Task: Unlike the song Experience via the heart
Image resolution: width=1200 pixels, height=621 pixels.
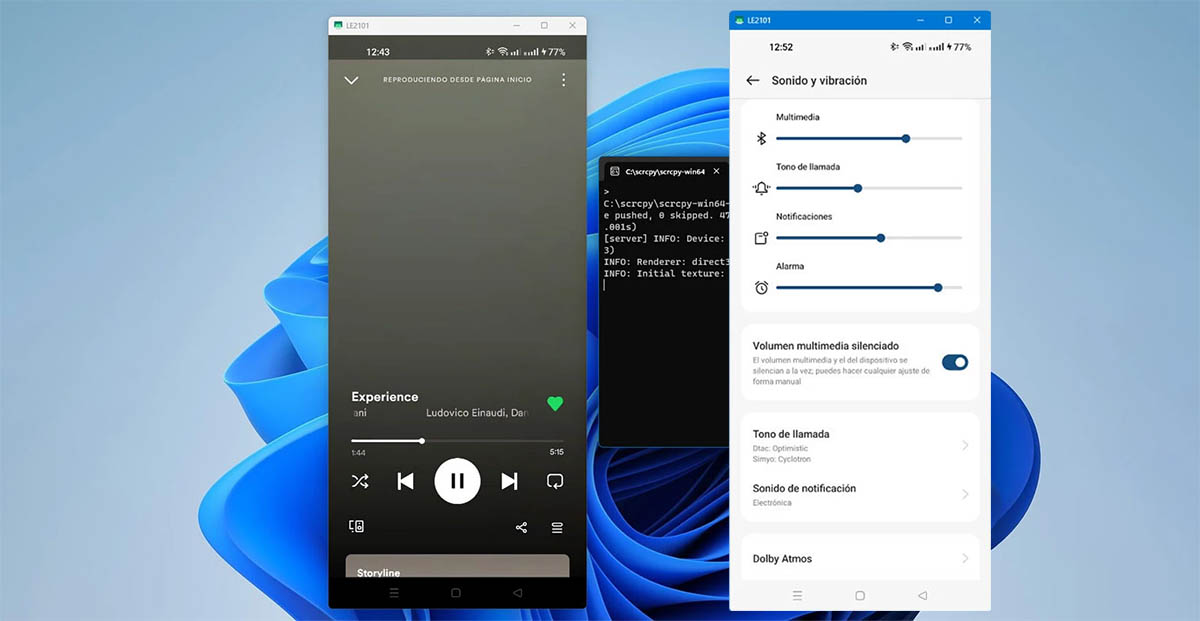Action: click(x=555, y=404)
